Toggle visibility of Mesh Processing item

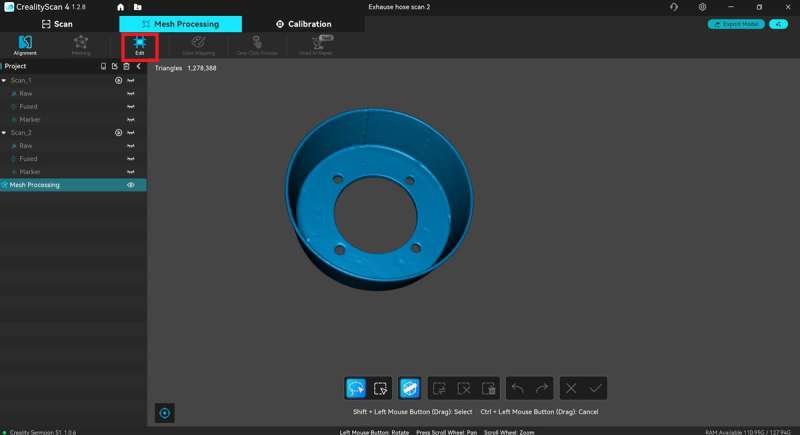(130, 185)
